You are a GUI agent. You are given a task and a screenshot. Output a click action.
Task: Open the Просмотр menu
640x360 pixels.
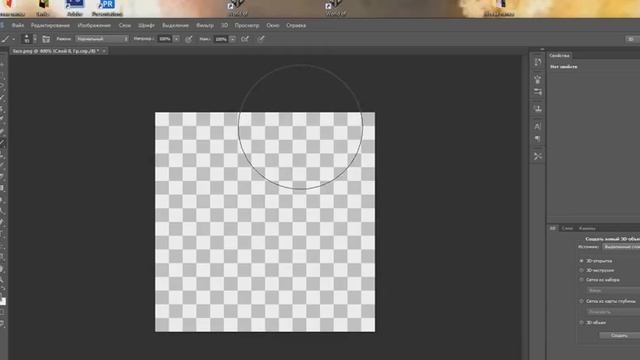[x=247, y=25]
